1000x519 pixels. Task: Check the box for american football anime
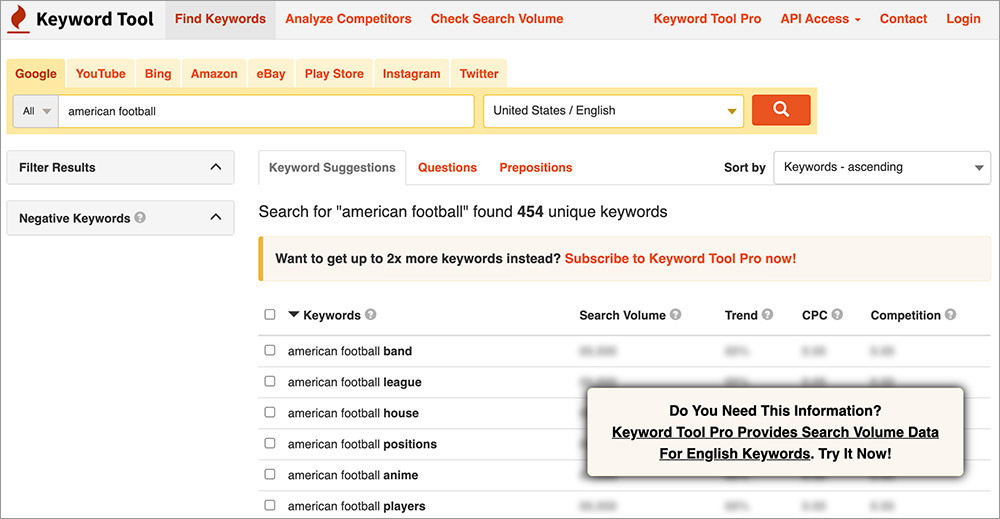[270, 474]
